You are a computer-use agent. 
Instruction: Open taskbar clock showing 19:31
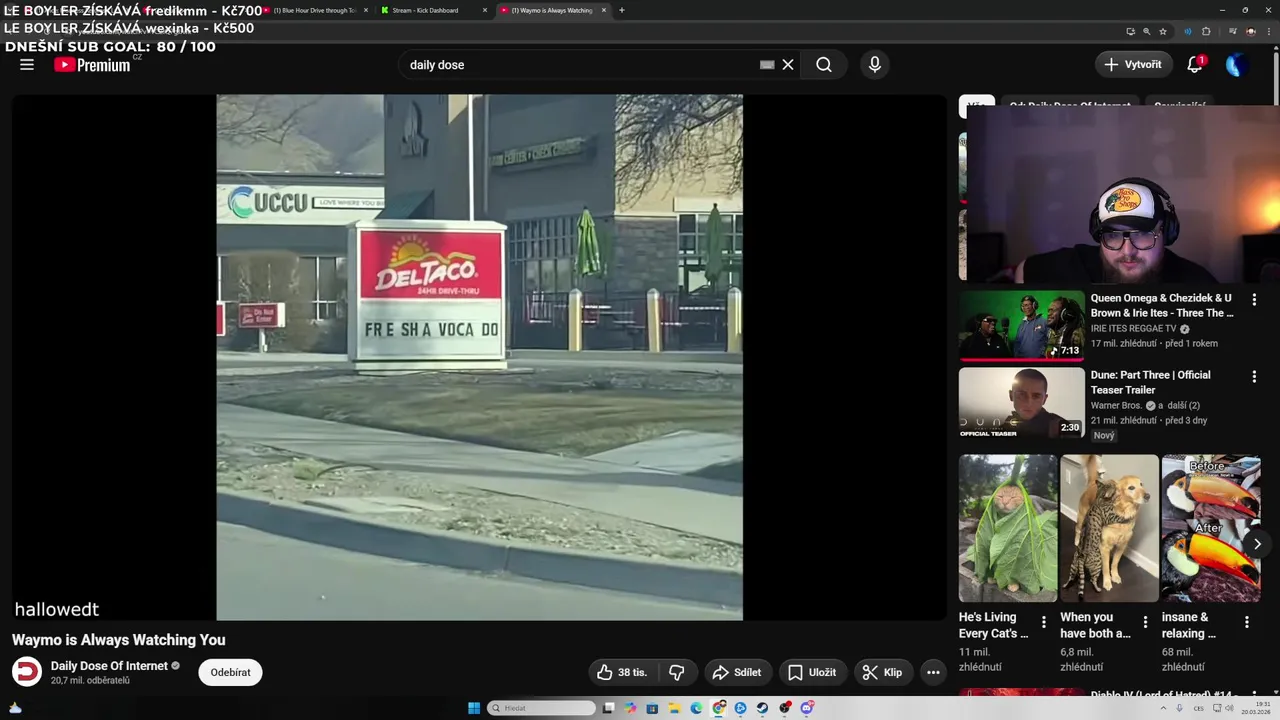tap(1255, 708)
